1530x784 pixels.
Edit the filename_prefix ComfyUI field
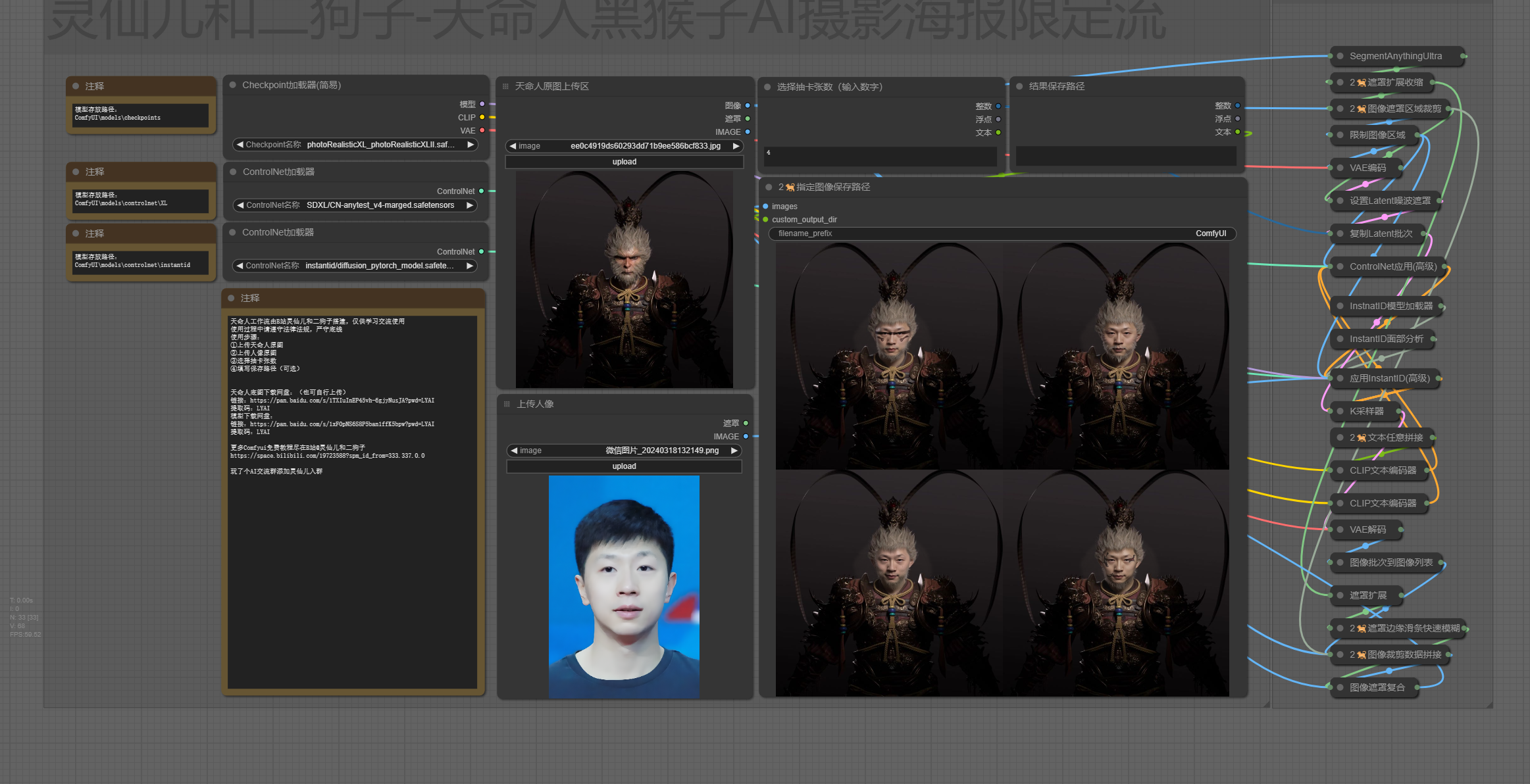1002,233
